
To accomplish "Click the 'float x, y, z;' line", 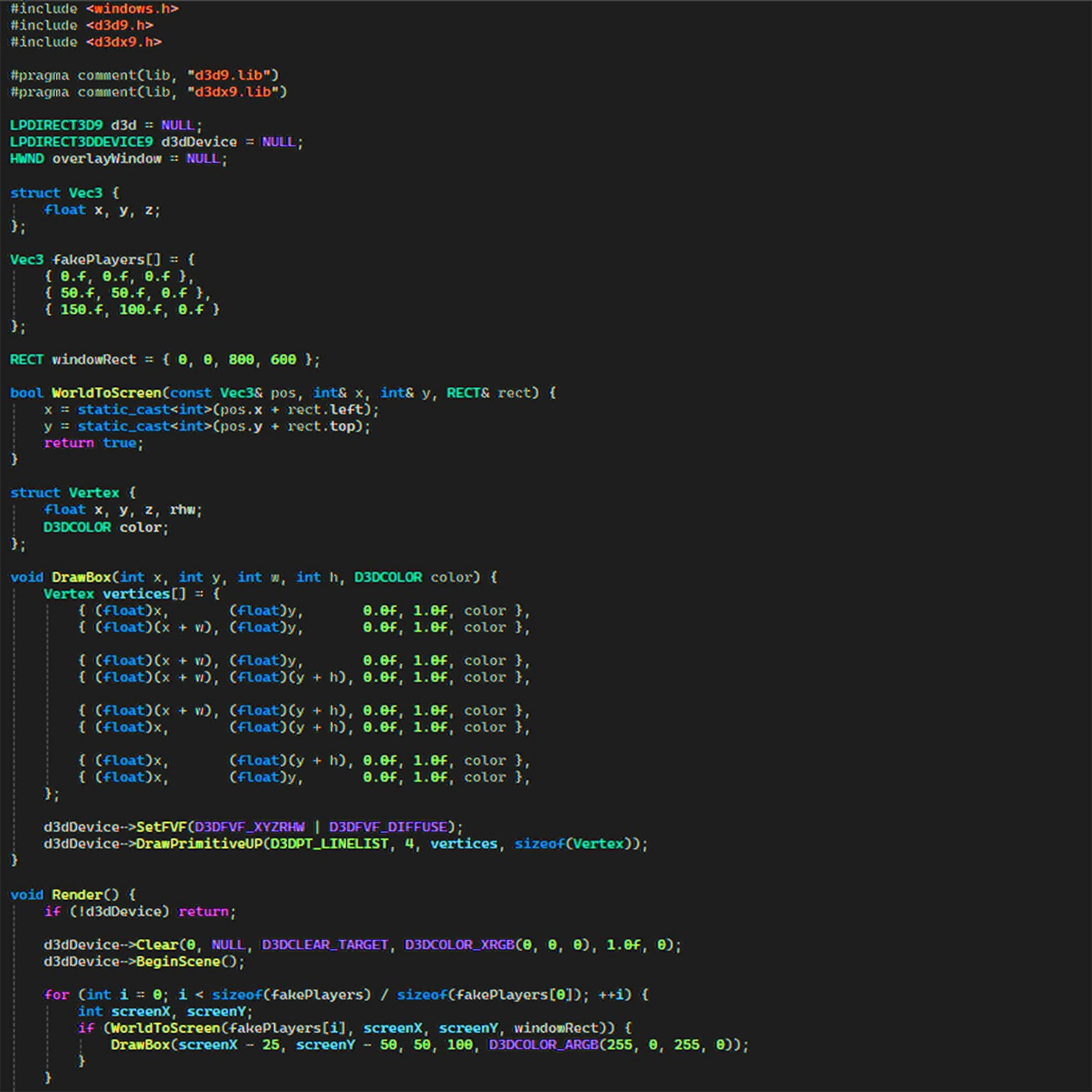I will click(102, 210).
